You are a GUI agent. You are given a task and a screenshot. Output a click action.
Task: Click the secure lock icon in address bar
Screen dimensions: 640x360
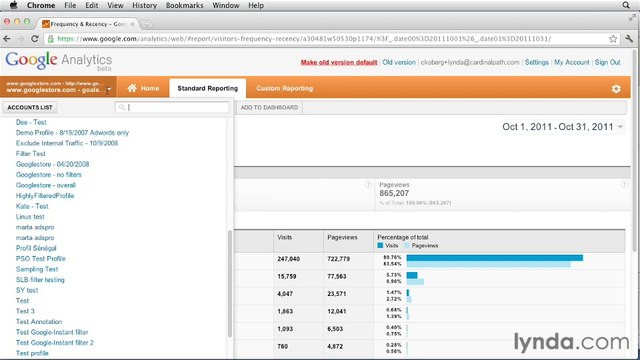tap(51, 39)
